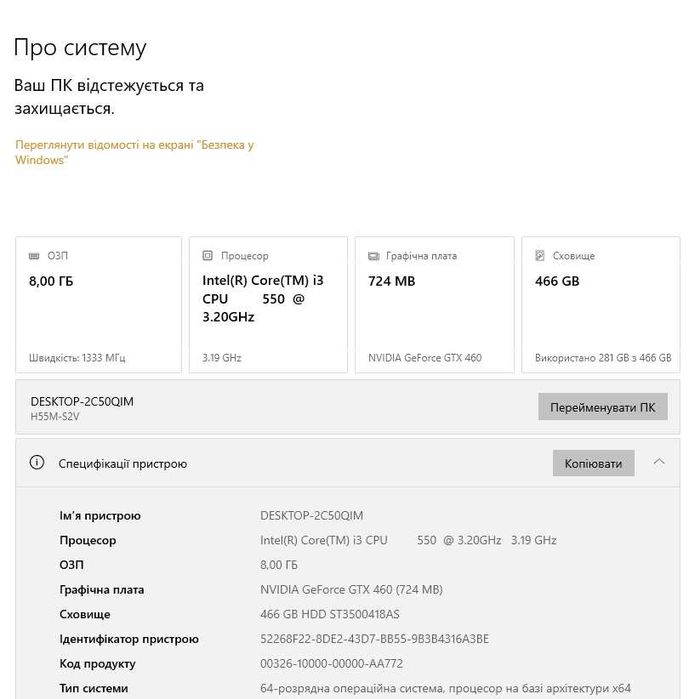Click the device ID value
Image resolution: width=689 pixels, height=699 pixels.
tap(374, 639)
